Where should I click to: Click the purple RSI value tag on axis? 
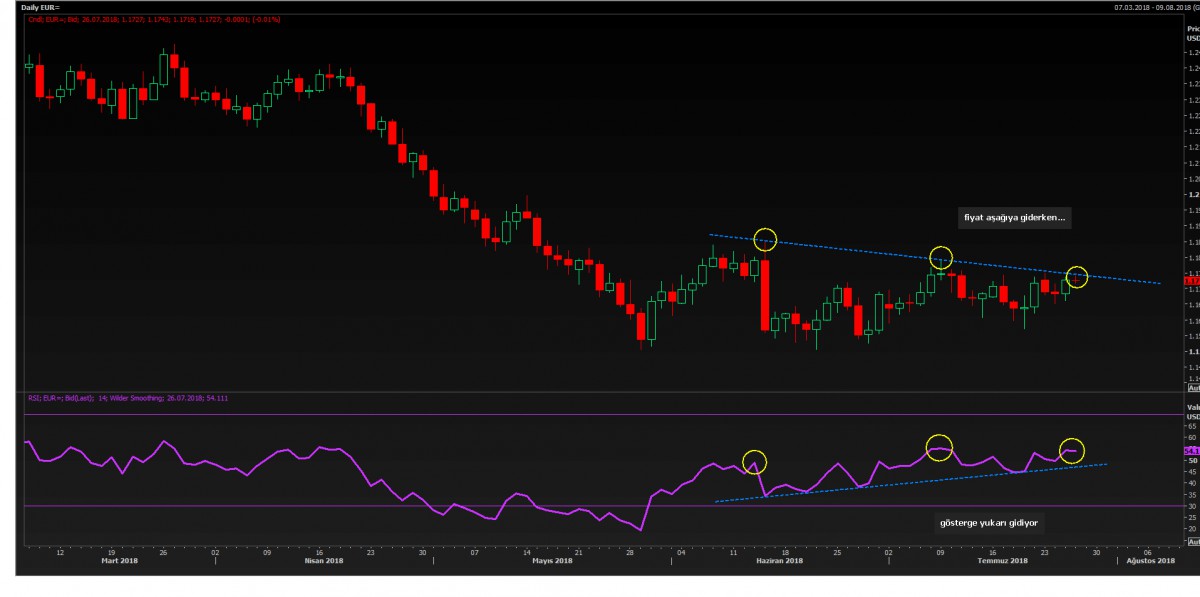[x=1191, y=451]
